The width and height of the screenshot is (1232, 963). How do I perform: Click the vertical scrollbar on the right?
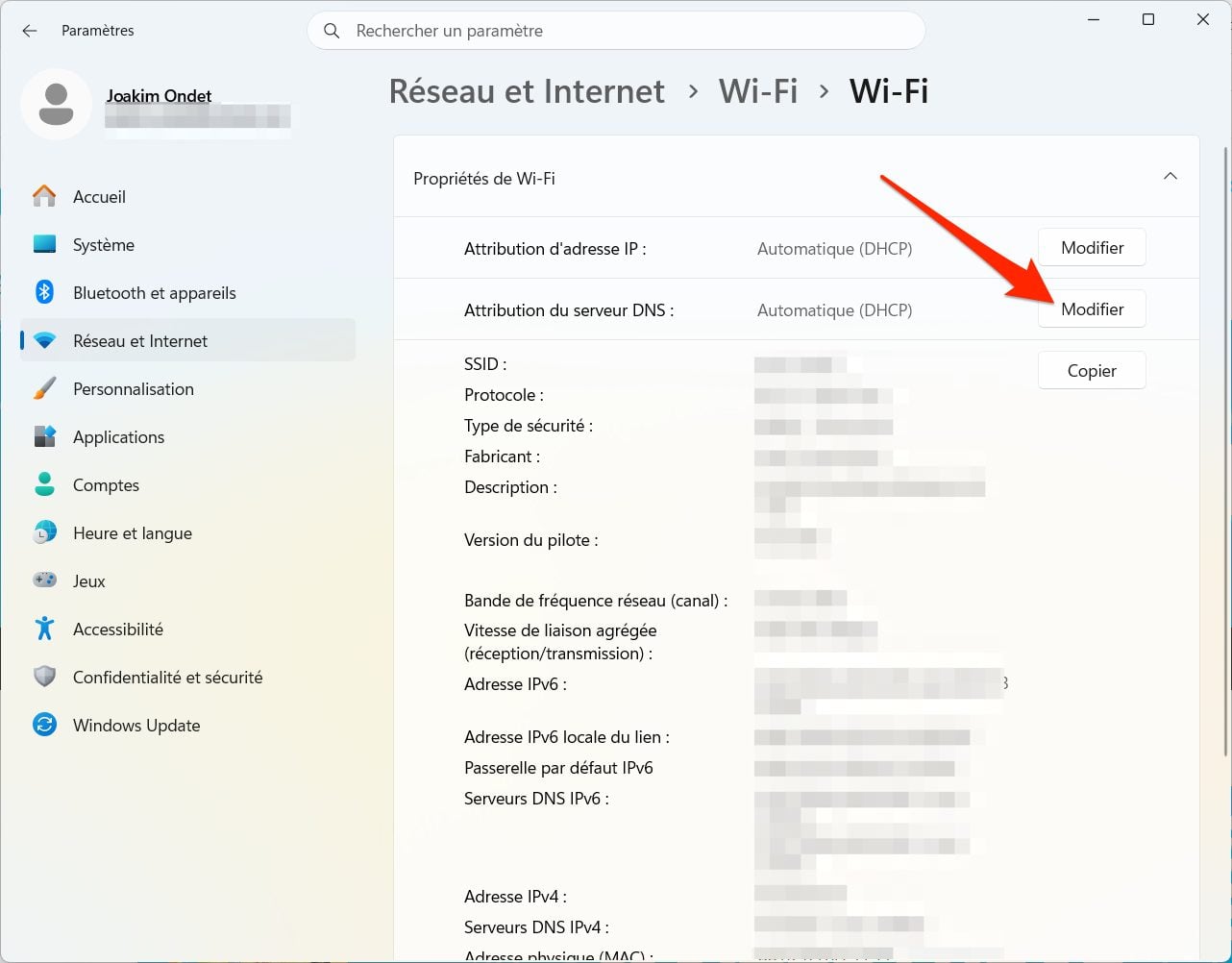(1225, 452)
